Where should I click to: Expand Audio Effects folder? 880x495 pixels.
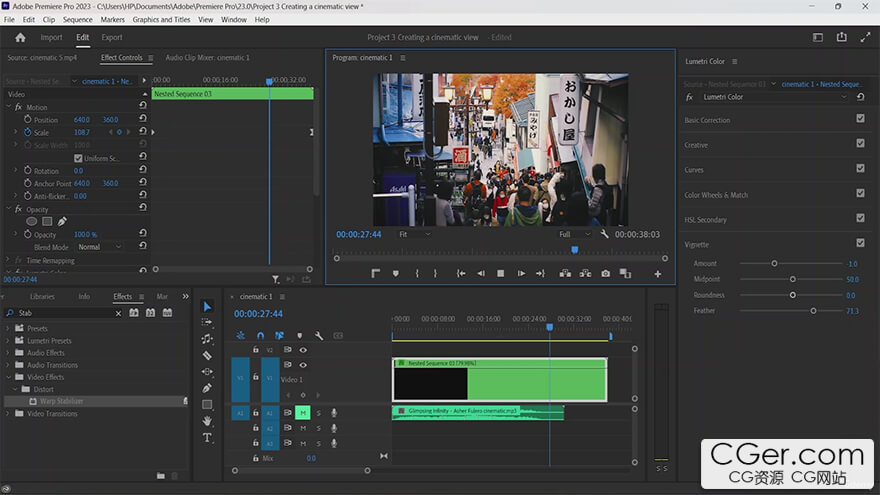(8, 353)
